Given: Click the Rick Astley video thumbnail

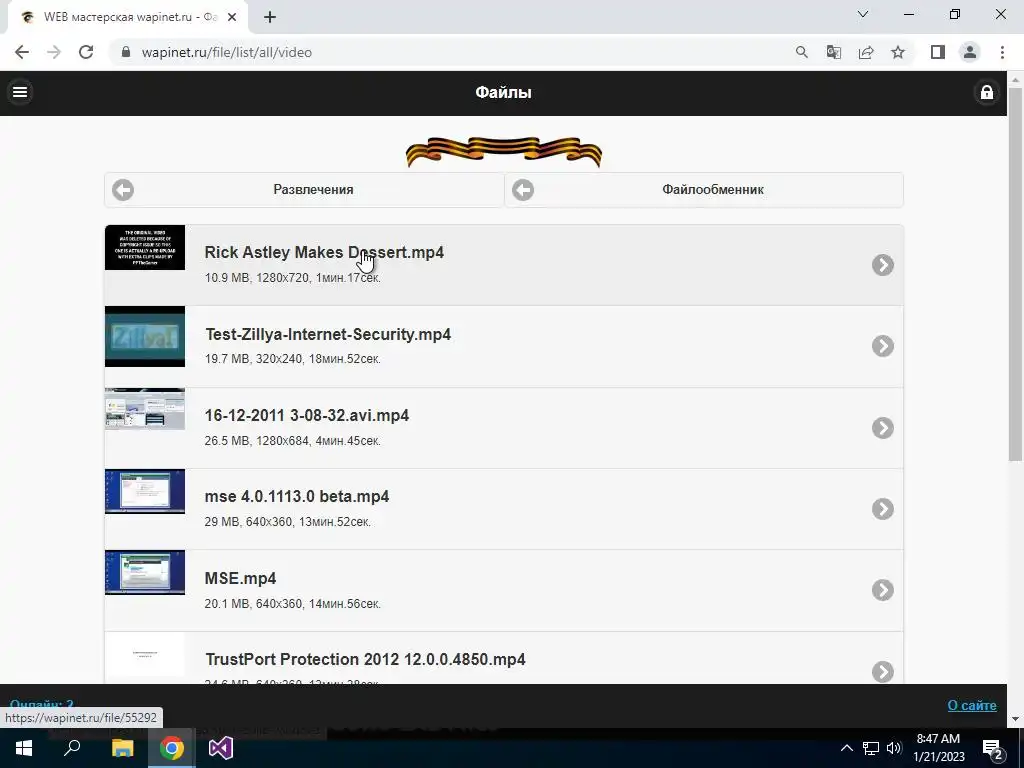Looking at the screenshot, I should pyautogui.click(x=145, y=248).
